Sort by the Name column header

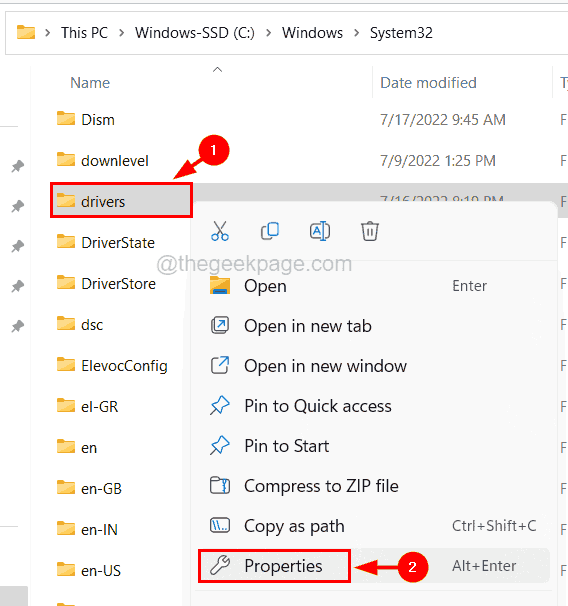tap(90, 83)
